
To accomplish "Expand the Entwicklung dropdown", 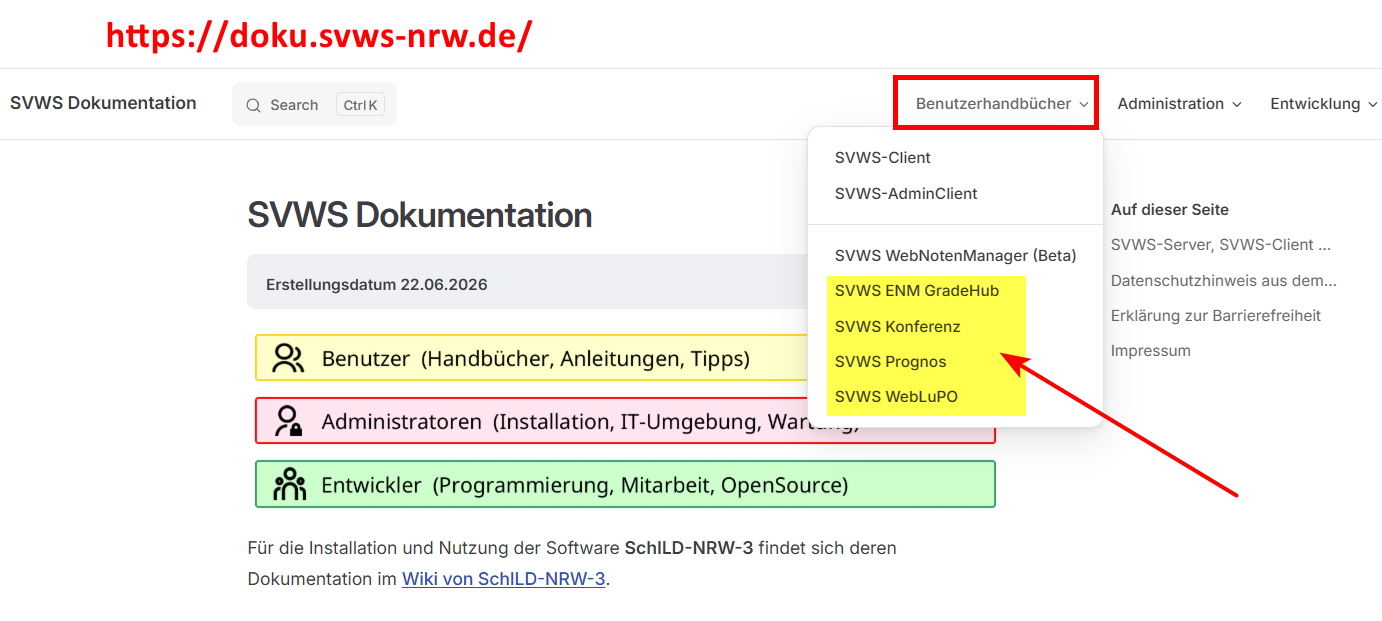I will [1323, 104].
